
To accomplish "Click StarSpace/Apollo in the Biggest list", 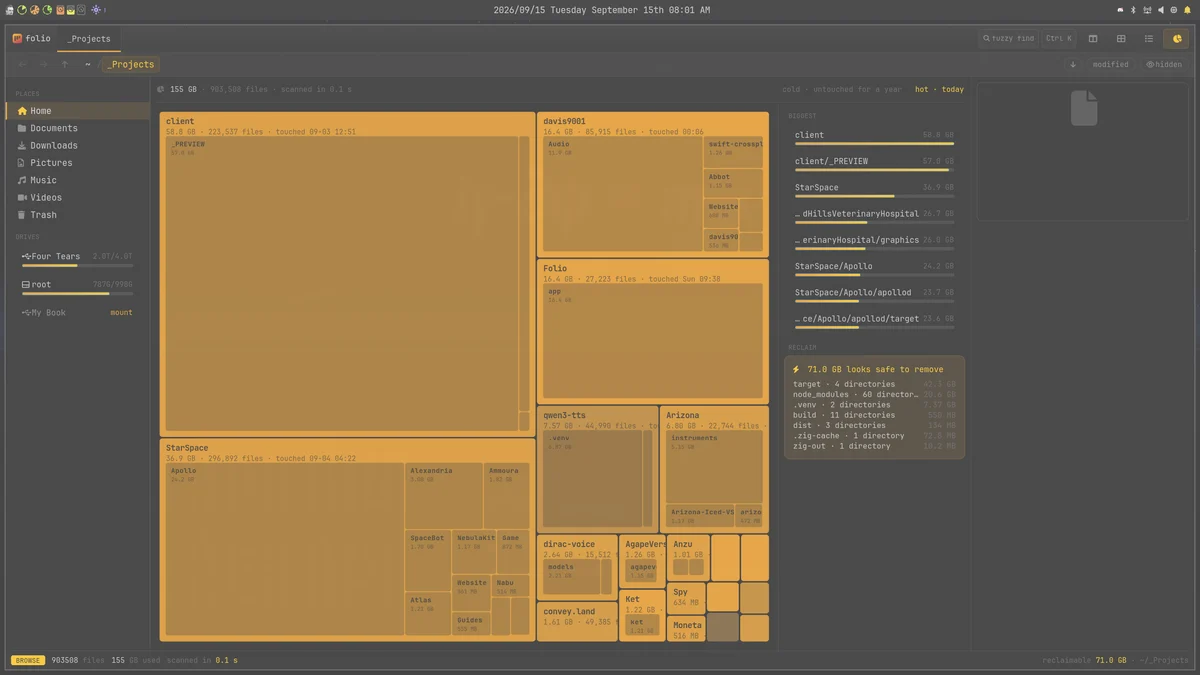I will pos(874,268).
